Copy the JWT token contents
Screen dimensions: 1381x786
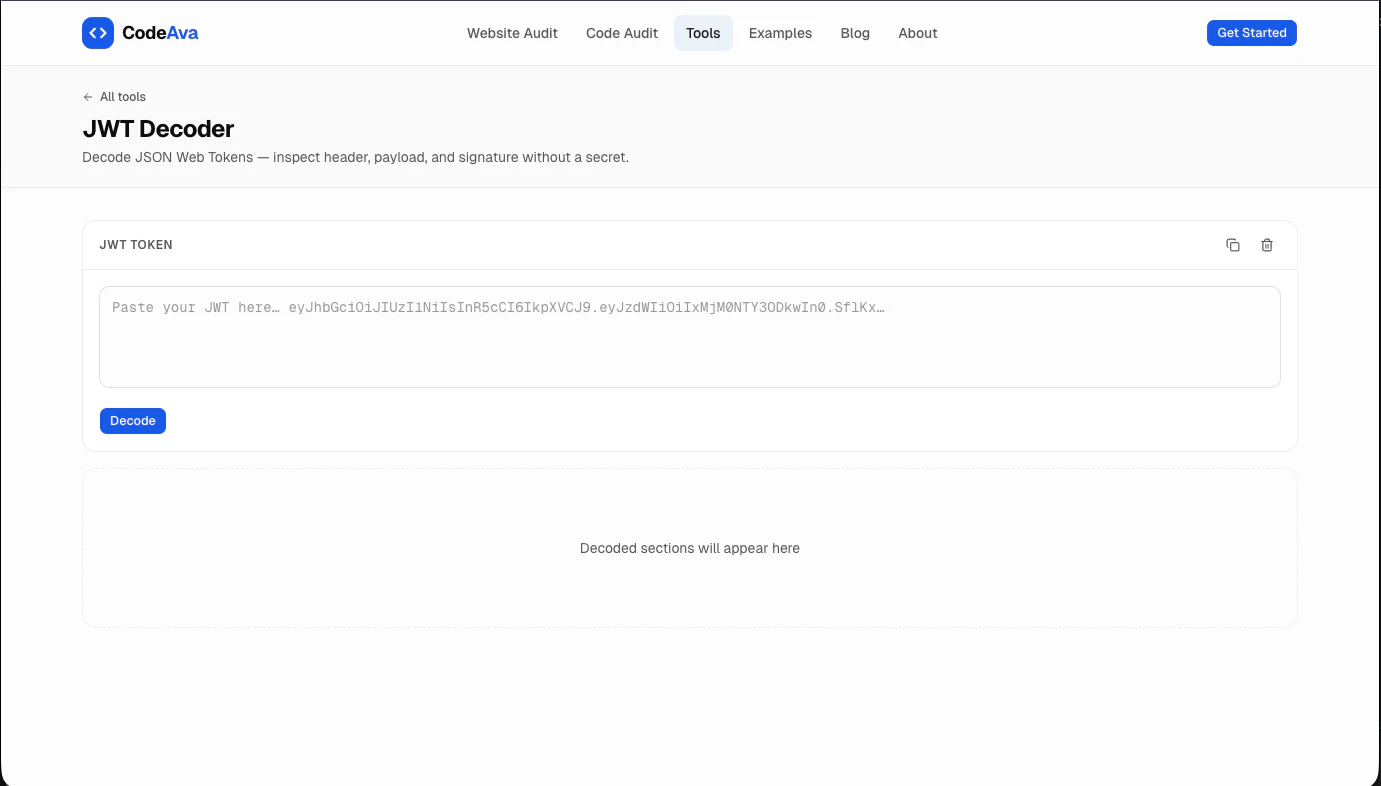(x=1233, y=244)
